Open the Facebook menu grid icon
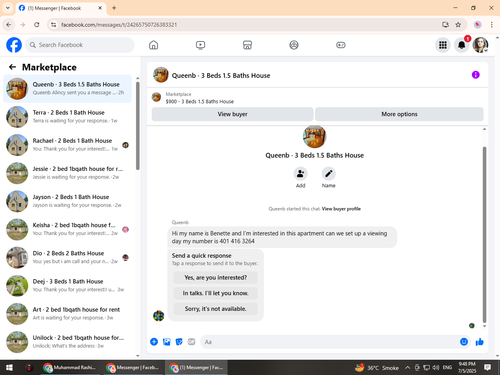 (x=443, y=45)
